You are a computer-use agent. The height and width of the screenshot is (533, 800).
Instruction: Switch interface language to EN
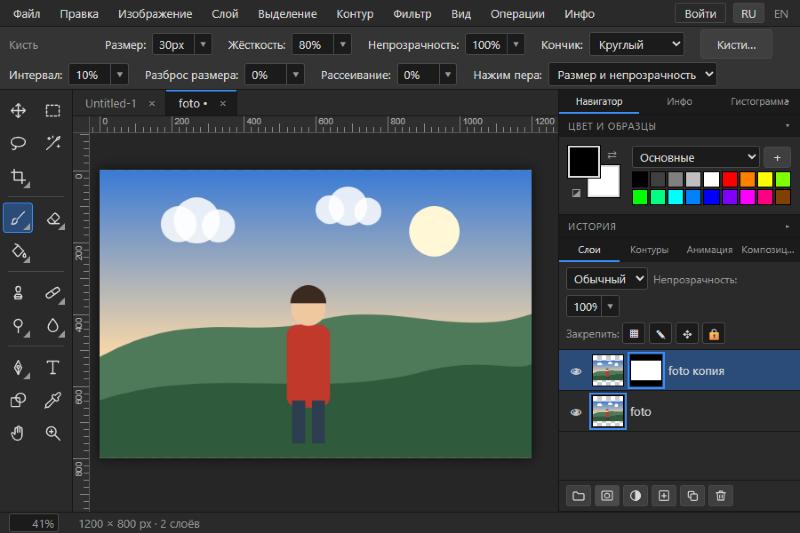(x=781, y=14)
